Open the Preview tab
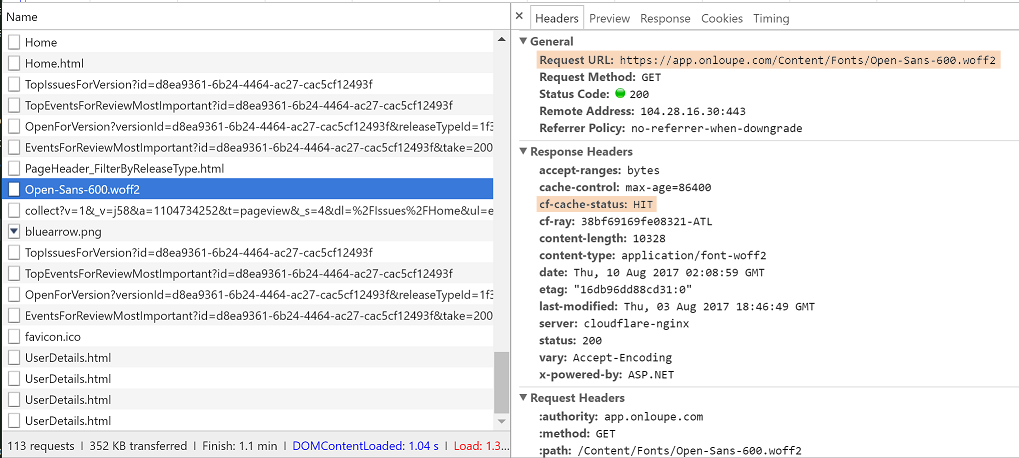 610,18
